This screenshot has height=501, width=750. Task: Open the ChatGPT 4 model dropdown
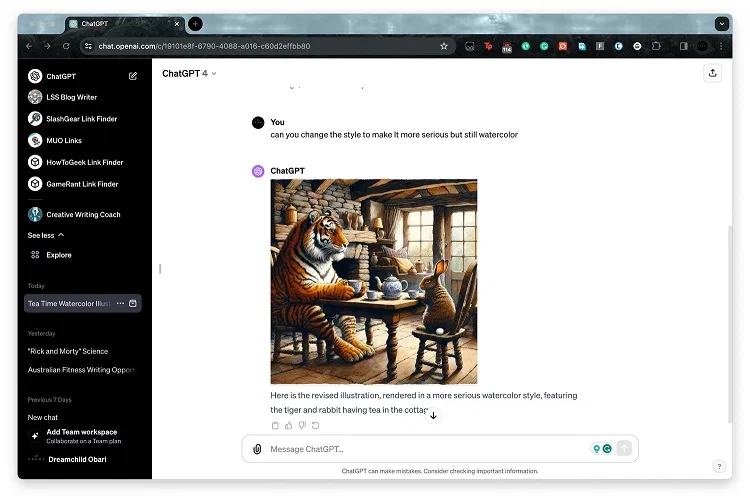[x=189, y=73]
